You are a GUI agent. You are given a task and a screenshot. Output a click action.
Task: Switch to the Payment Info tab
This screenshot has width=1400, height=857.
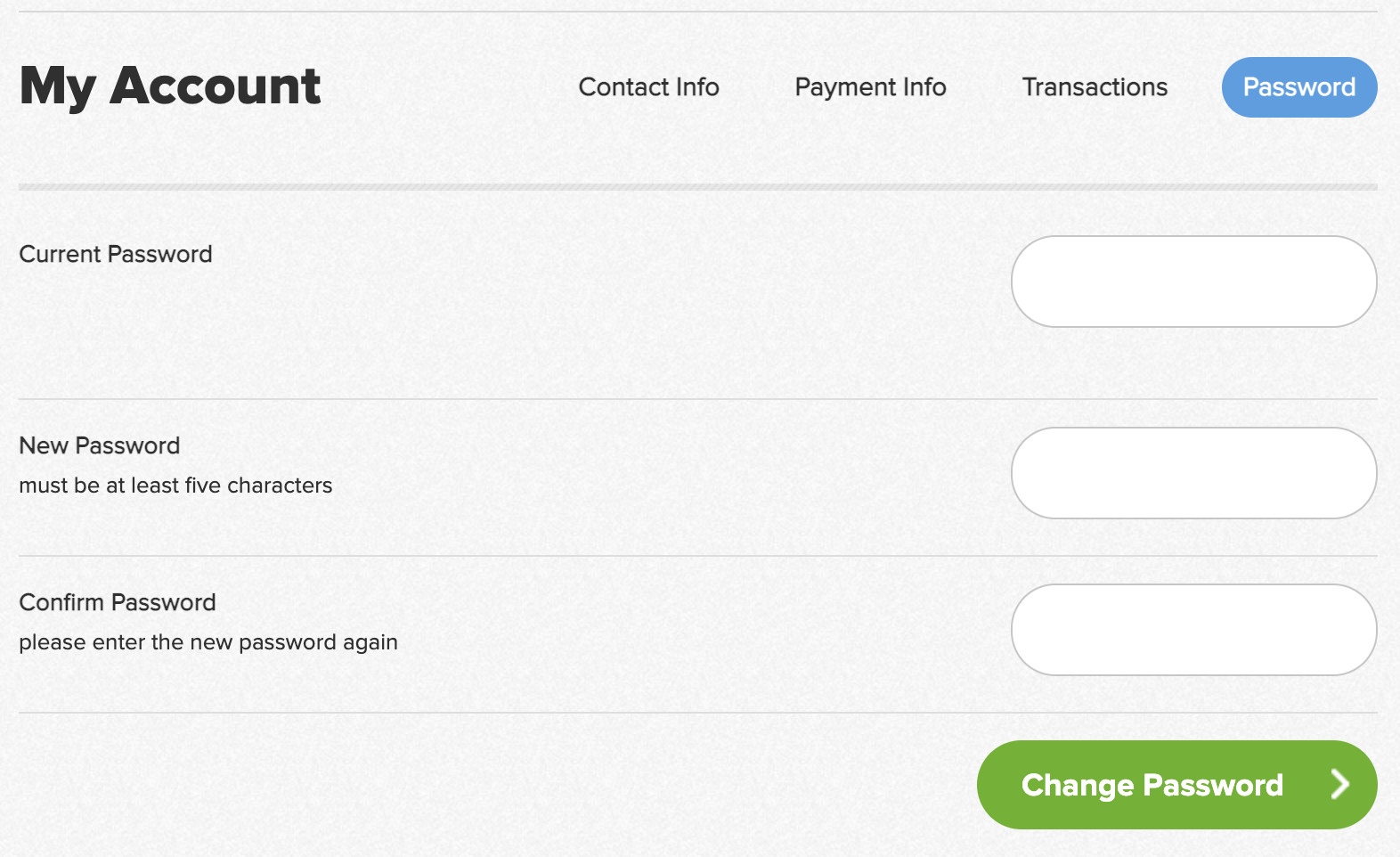(x=870, y=87)
